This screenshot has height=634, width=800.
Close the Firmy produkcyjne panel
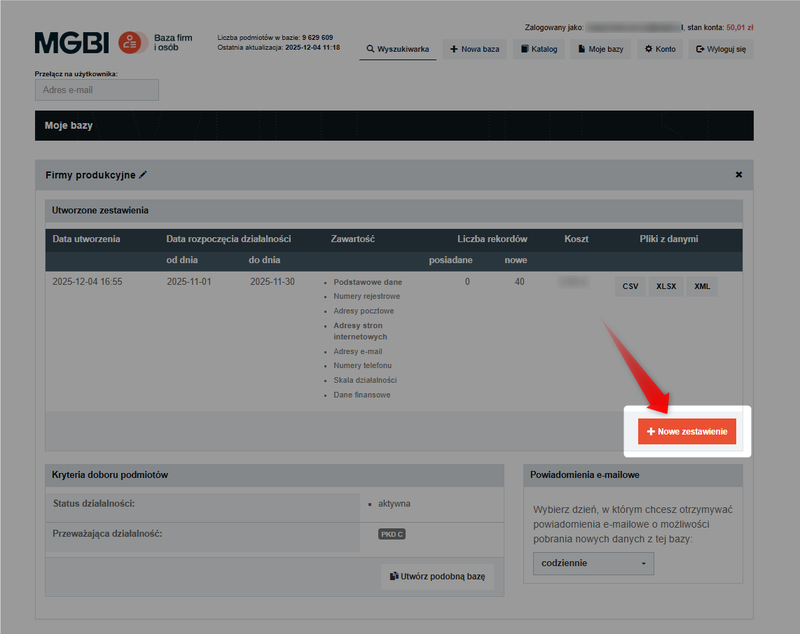point(739,175)
